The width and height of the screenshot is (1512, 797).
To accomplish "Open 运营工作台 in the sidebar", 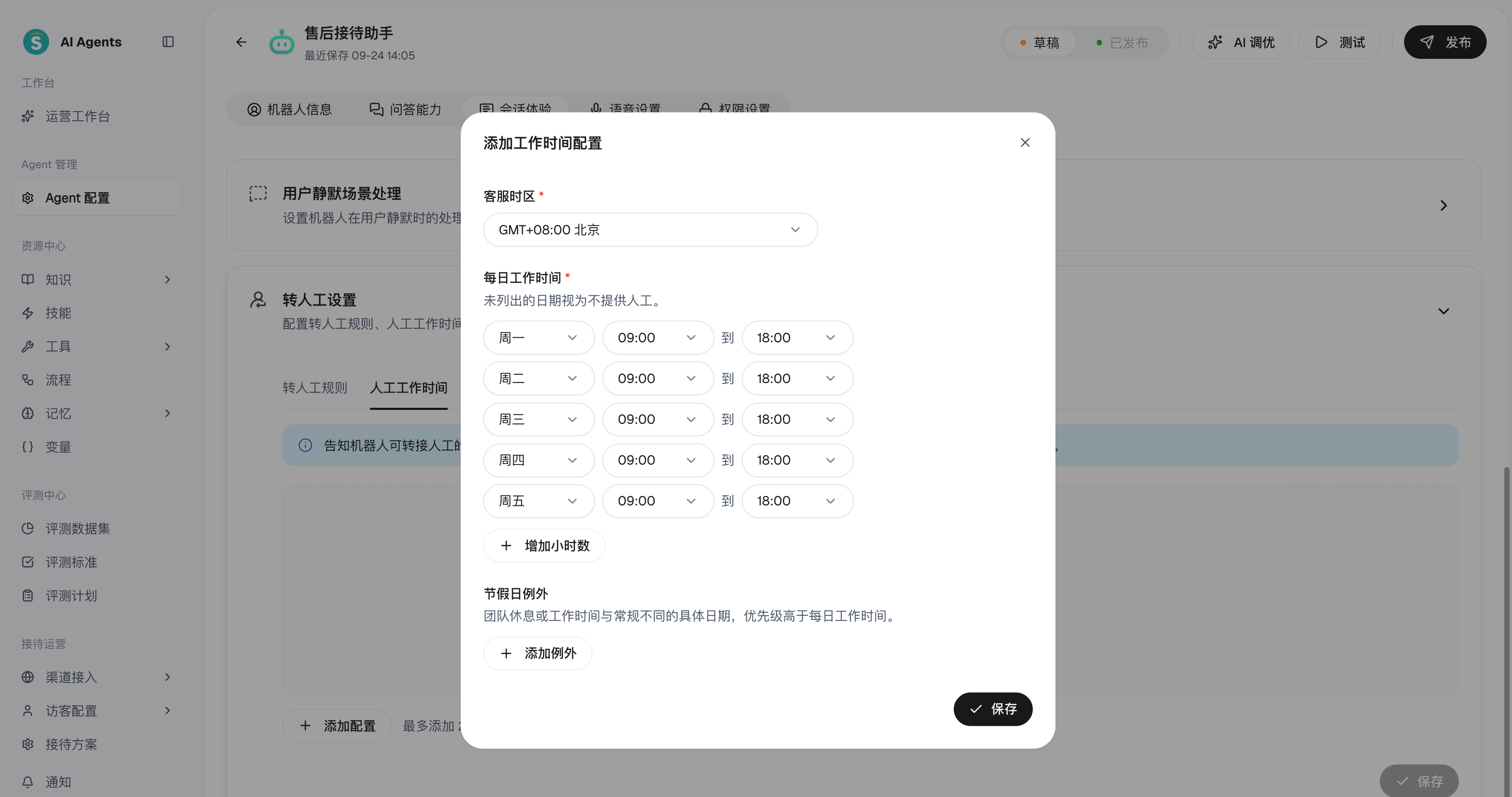I will point(98,116).
